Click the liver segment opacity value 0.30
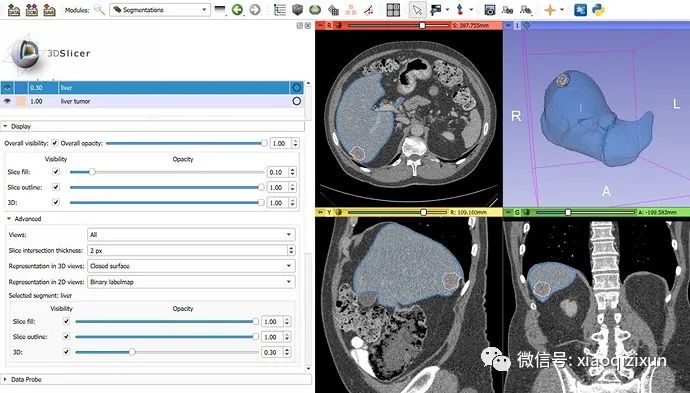The width and height of the screenshot is (690, 393). point(36,88)
